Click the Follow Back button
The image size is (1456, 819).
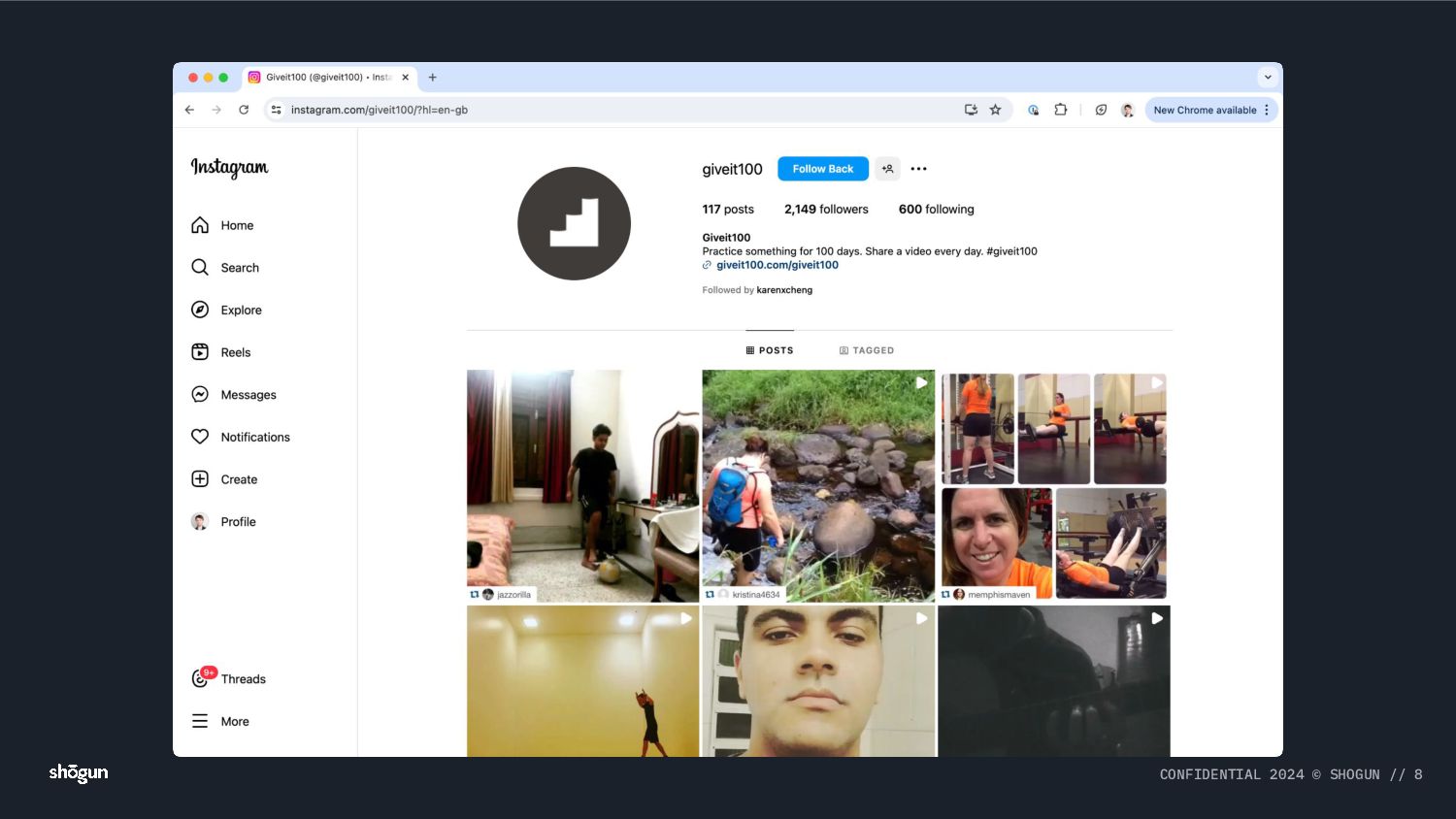pyautogui.click(x=823, y=169)
